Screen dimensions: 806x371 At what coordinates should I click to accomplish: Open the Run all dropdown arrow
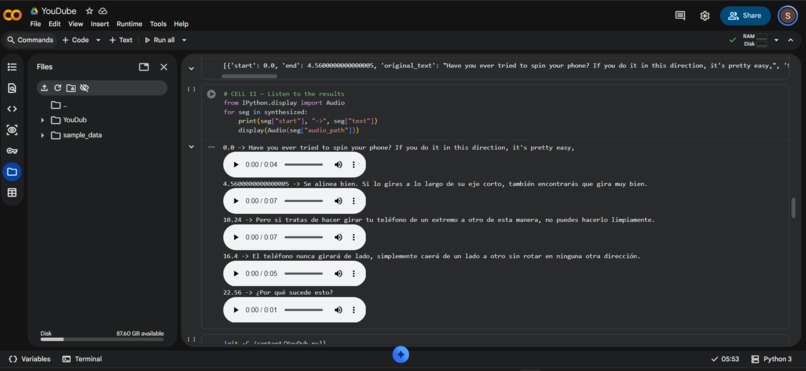pos(184,40)
